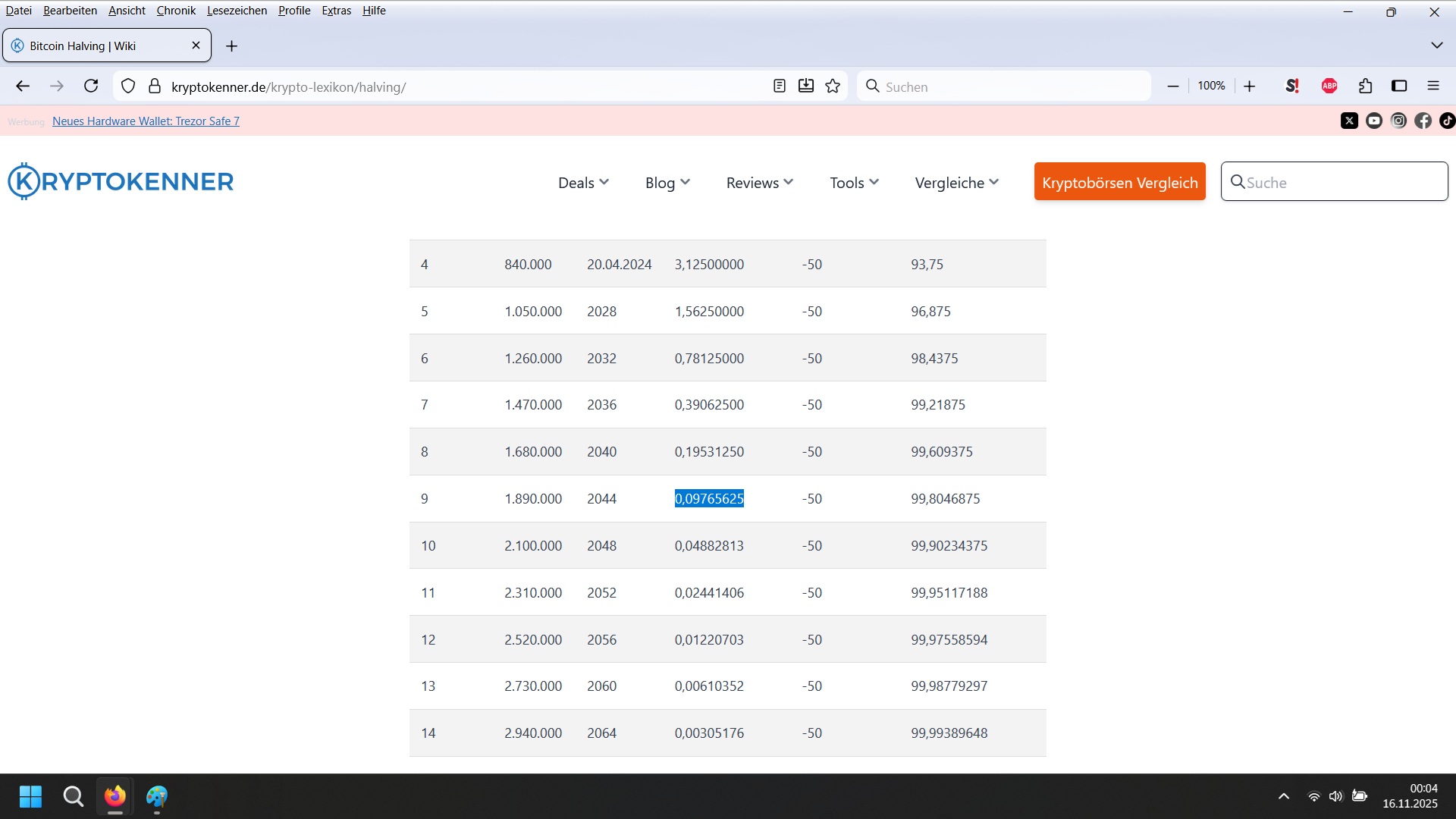Image resolution: width=1456 pixels, height=819 pixels.
Task: Open the Facebook social icon
Action: click(x=1423, y=121)
